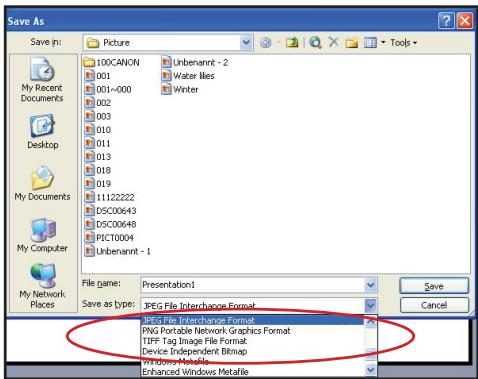Select the file 001~000

(108, 89)
